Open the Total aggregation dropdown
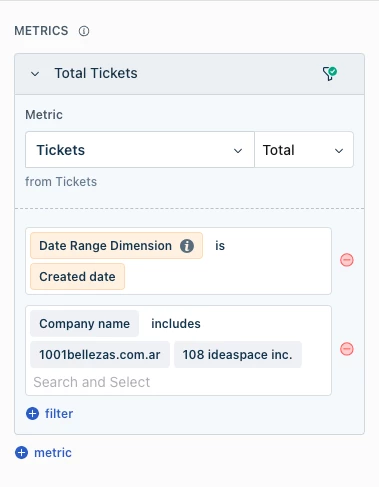Screen dimensions: 379x487 click(x=304, y=150)
